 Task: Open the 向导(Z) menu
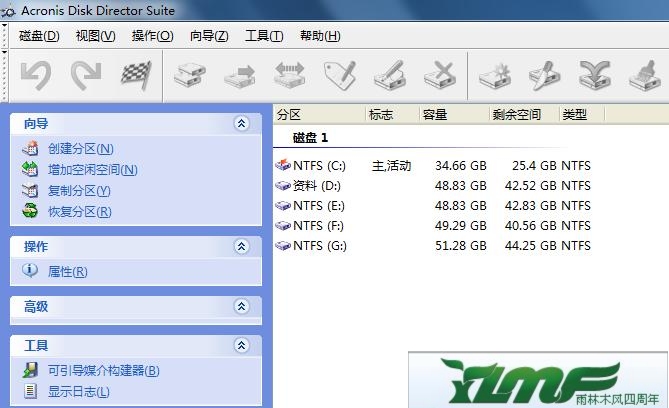(209, 36)
